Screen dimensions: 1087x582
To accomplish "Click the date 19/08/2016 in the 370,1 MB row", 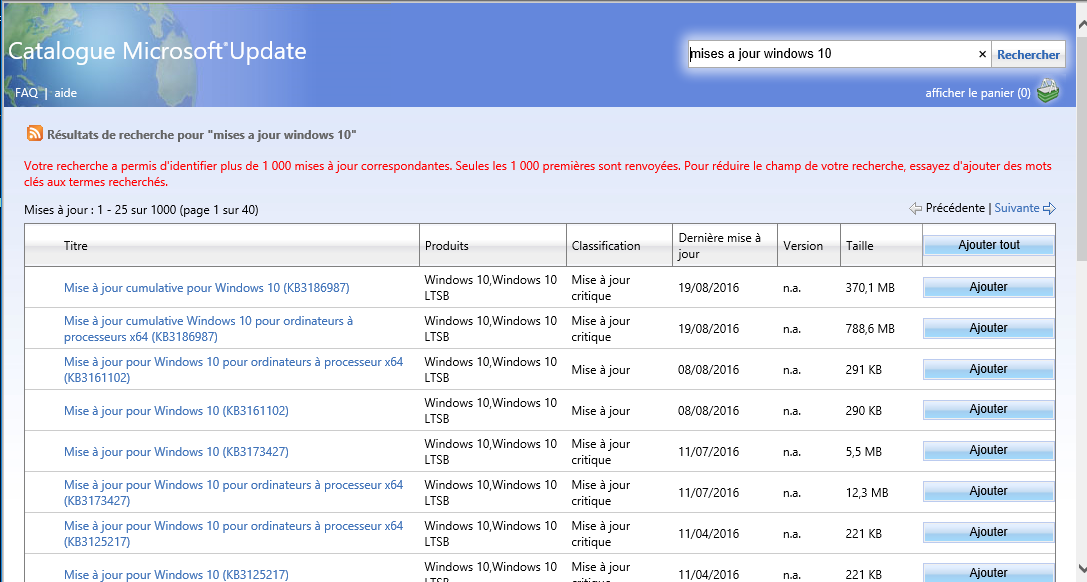I will (708, 288).
